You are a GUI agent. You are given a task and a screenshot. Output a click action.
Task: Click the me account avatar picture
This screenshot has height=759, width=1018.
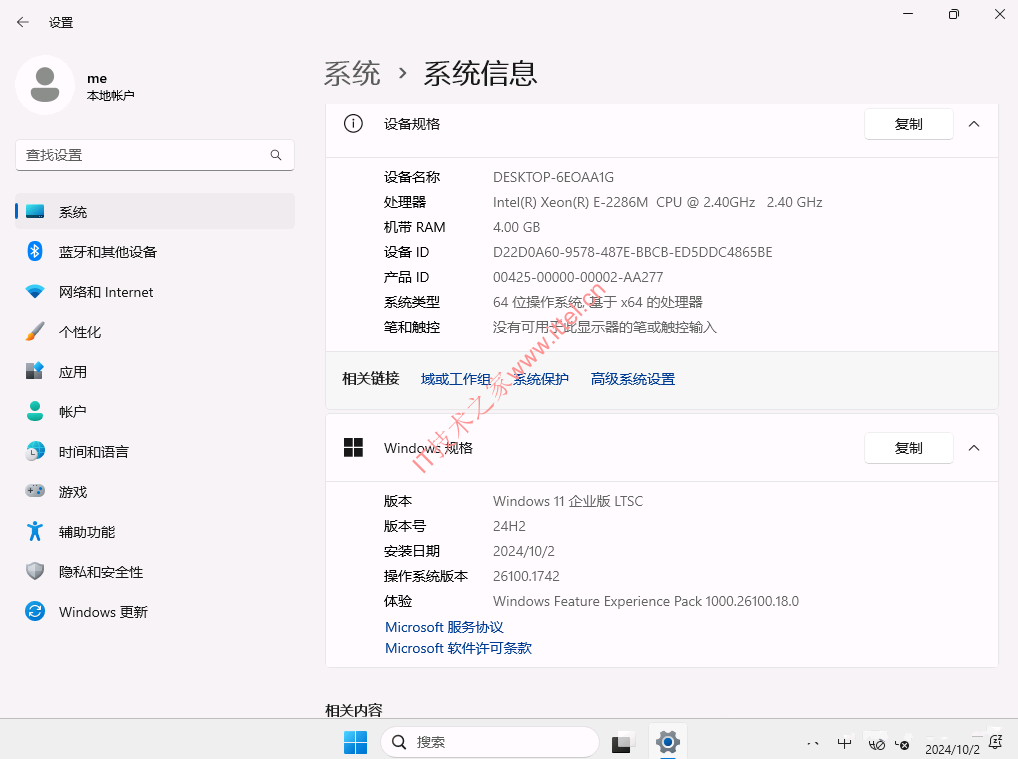pyautogui.click(x=45, y=85)
